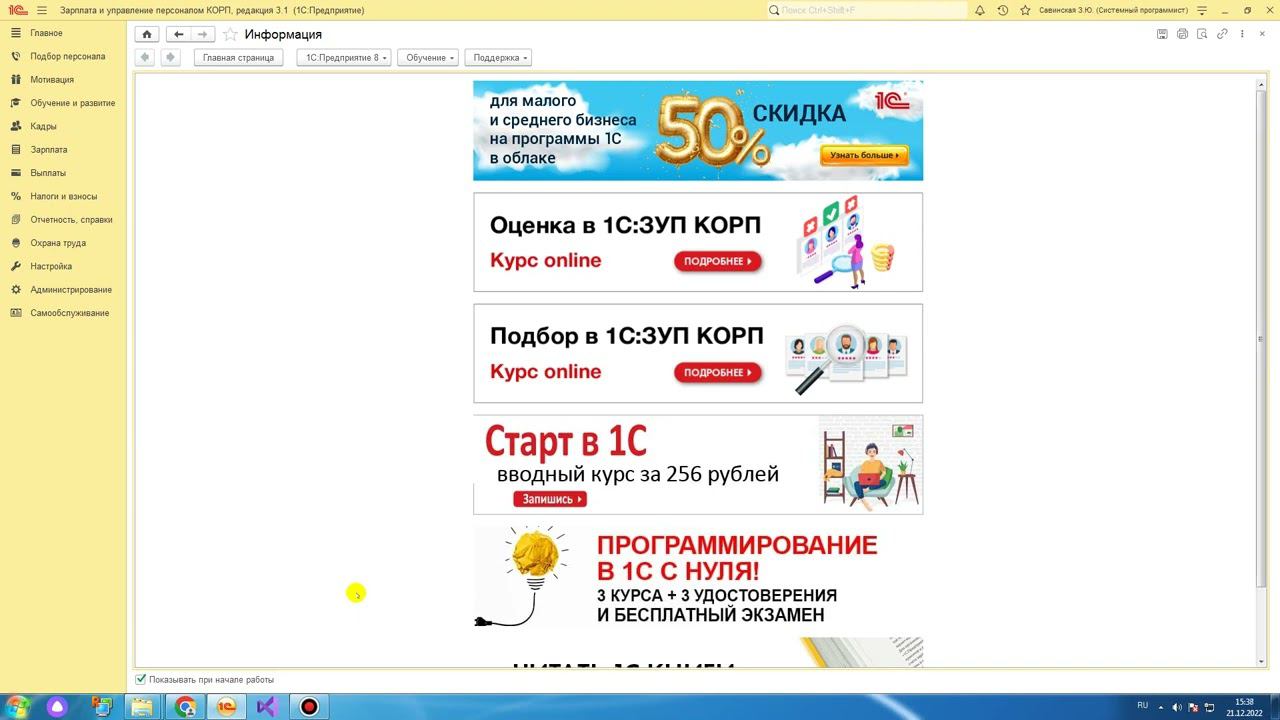Open Налоги и взносы section

tap(63, 196)
